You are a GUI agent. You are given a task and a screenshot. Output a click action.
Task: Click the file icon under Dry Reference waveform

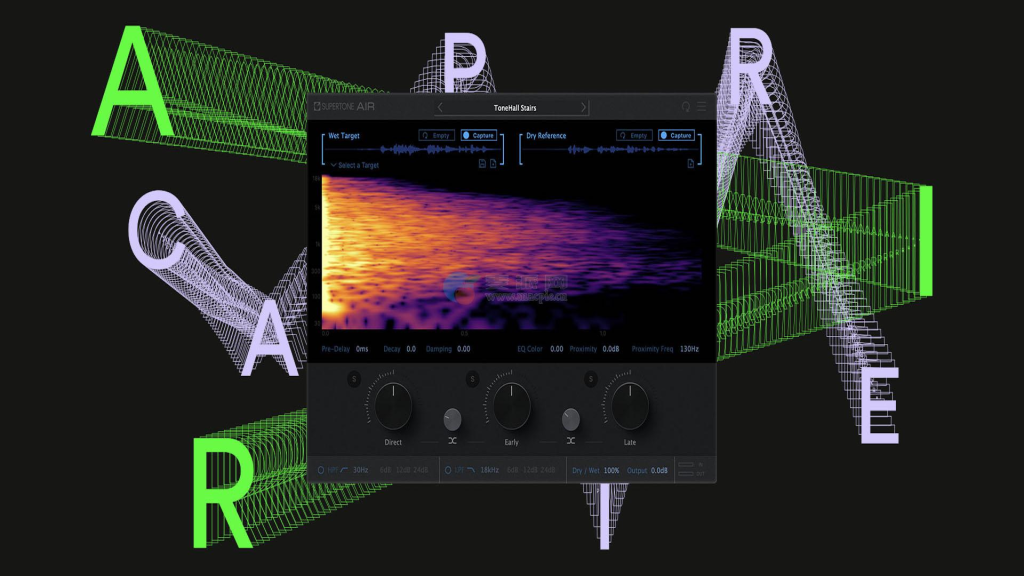pos(690,162)
